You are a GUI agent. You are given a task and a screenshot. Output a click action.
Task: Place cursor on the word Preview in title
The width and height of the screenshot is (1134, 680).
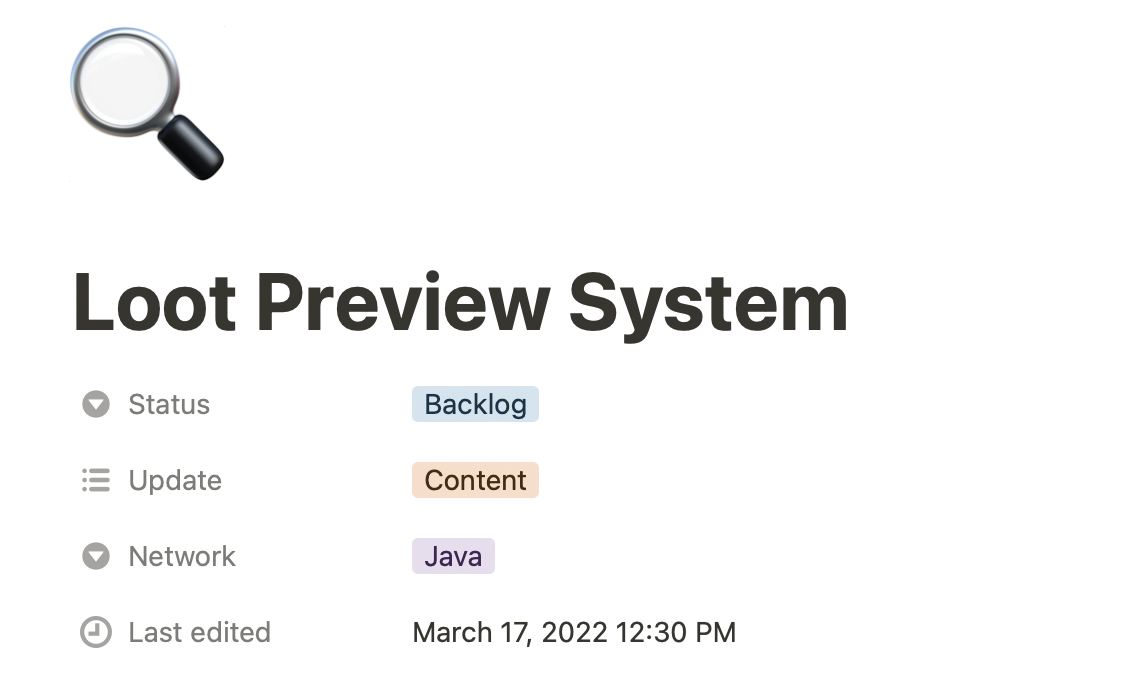pos(403,302)
